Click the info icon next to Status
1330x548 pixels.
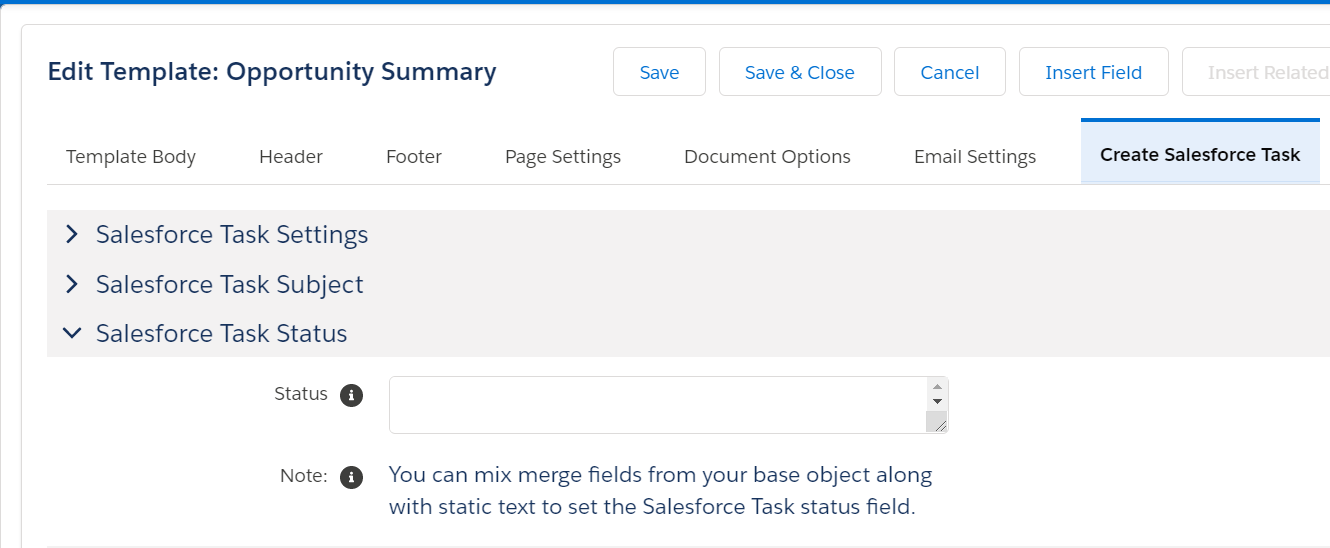[x=351, y=395]
